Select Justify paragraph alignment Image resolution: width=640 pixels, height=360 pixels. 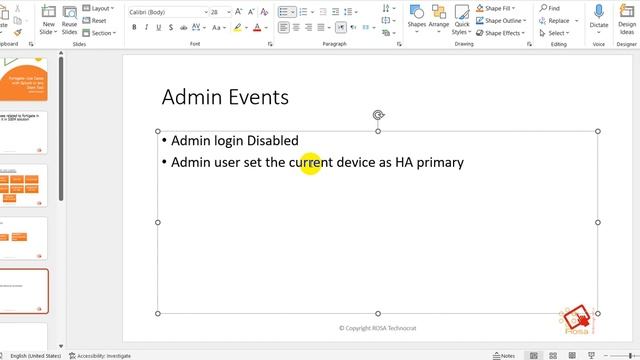[x=321, y=27]
